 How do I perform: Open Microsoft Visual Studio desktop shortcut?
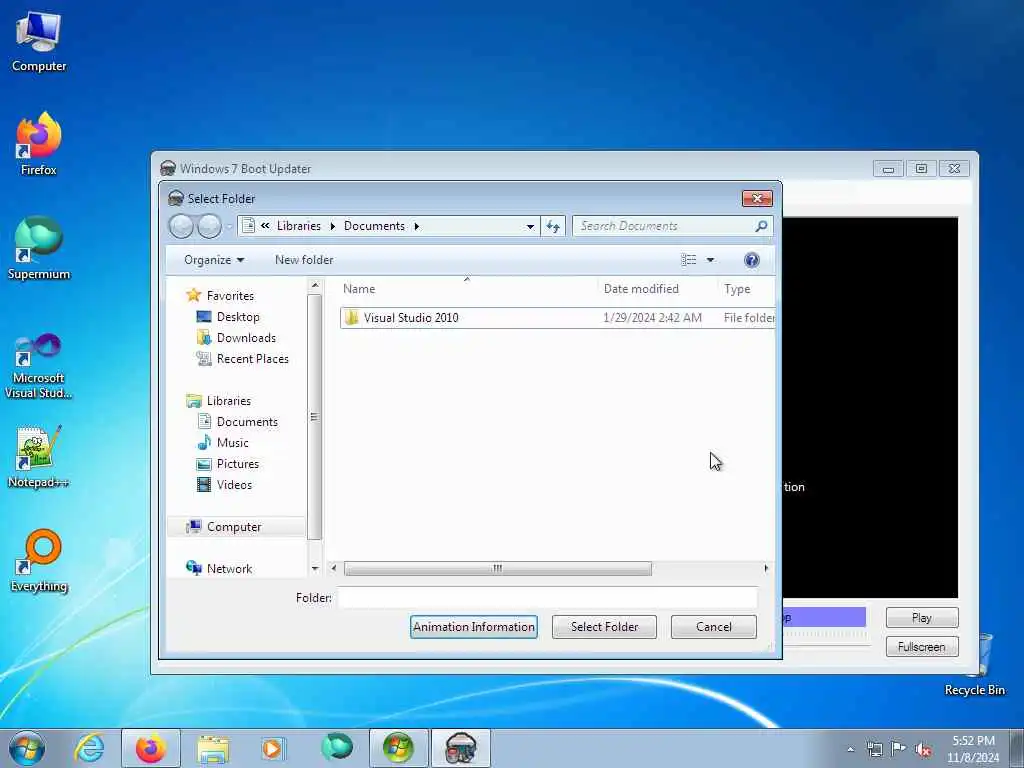tap(39, 366)
